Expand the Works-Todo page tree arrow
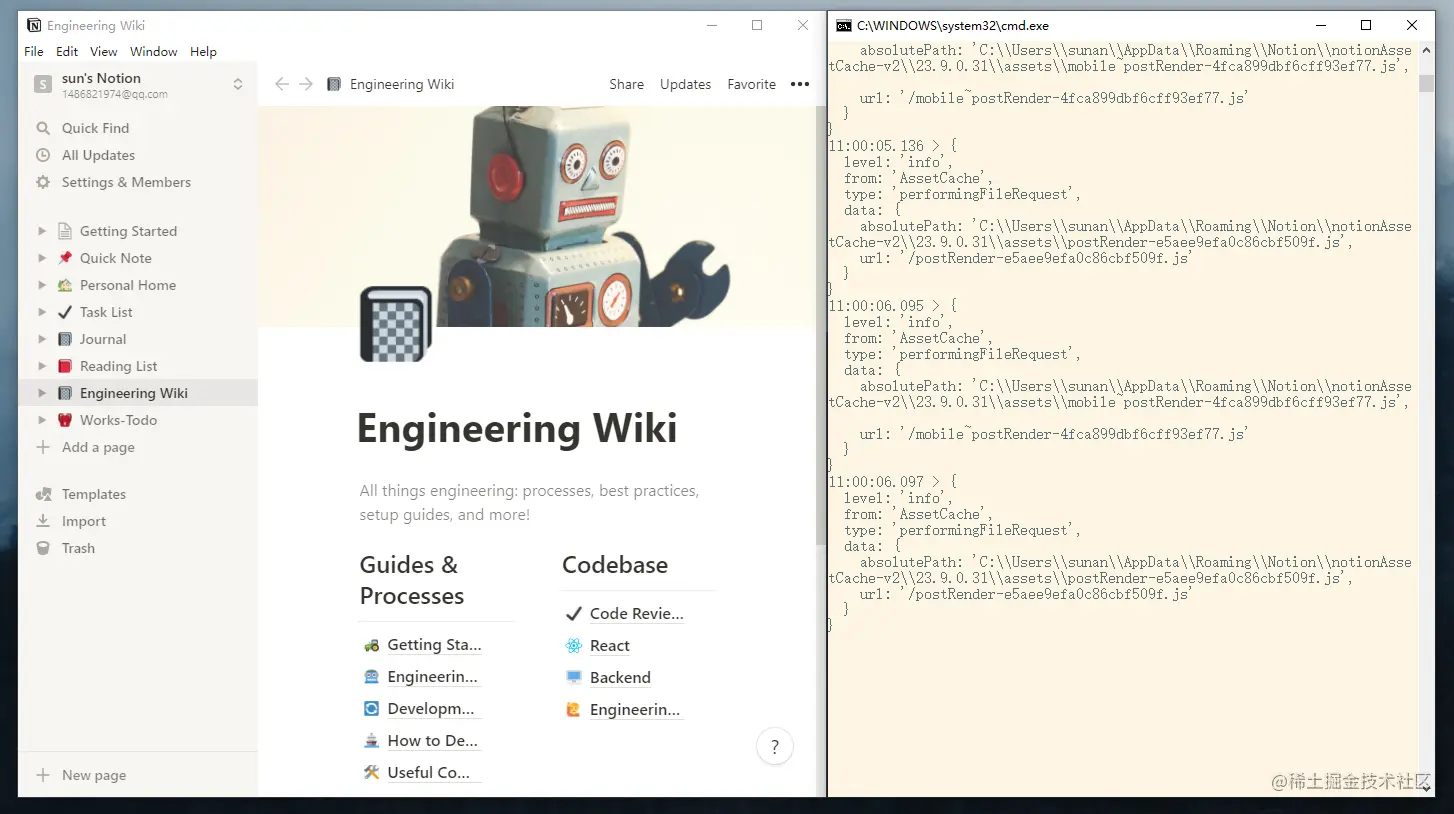The image size is (1454, 814). [42, 420]
